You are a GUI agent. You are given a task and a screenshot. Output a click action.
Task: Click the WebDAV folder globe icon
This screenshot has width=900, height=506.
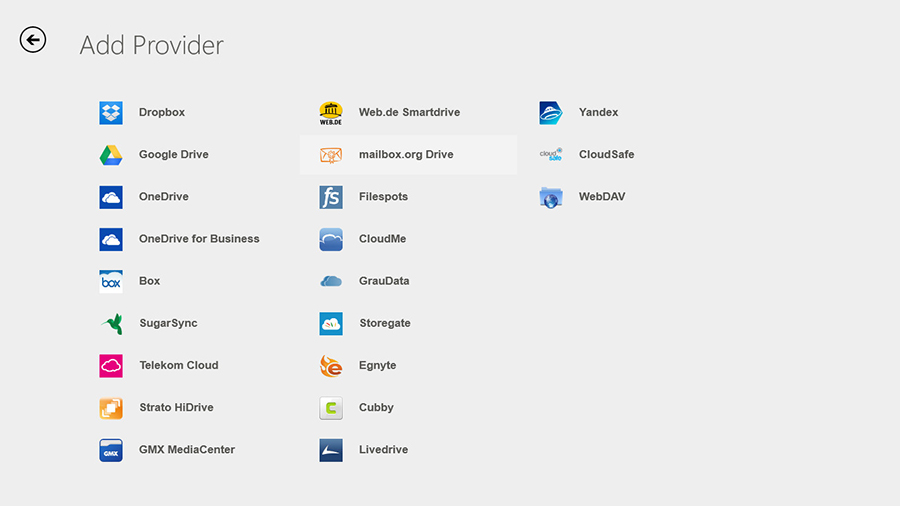click(x=550, y=197)
